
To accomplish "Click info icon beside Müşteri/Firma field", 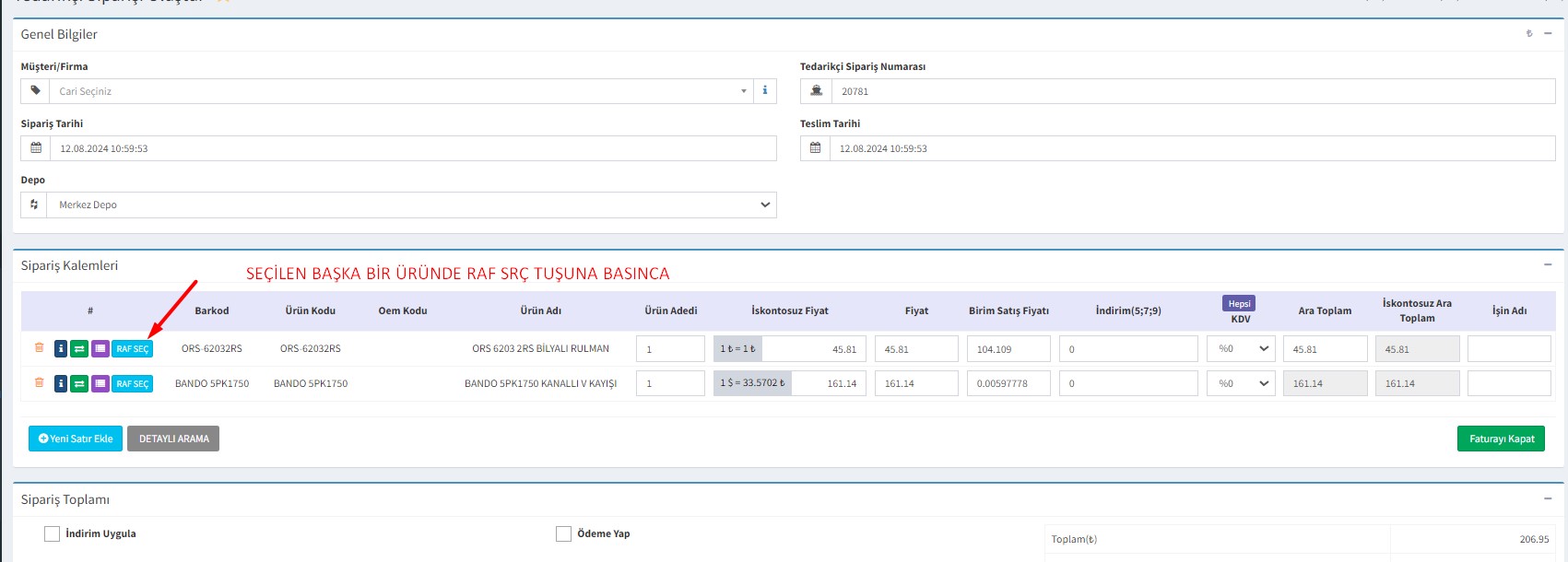I will point(764,91).
